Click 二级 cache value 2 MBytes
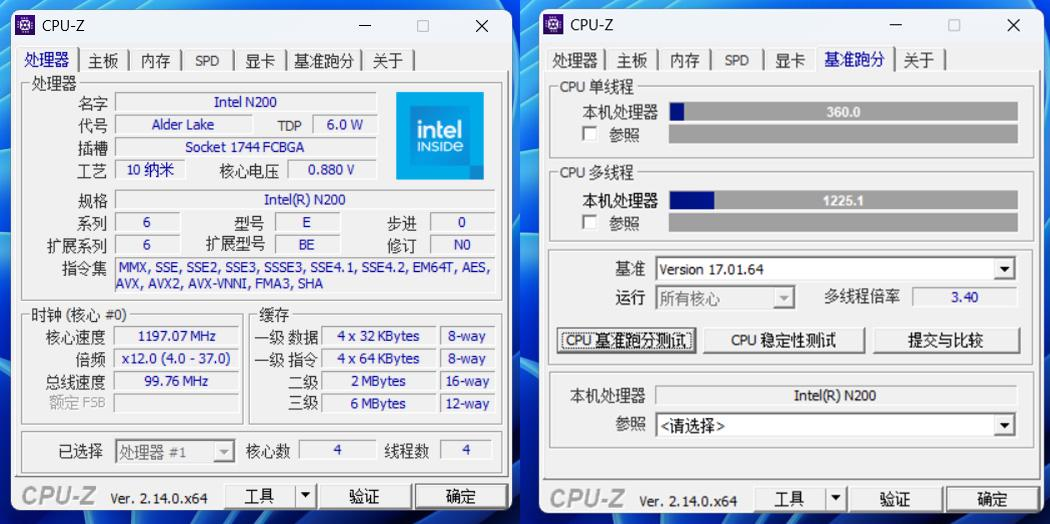 click(x=378, y=381)
